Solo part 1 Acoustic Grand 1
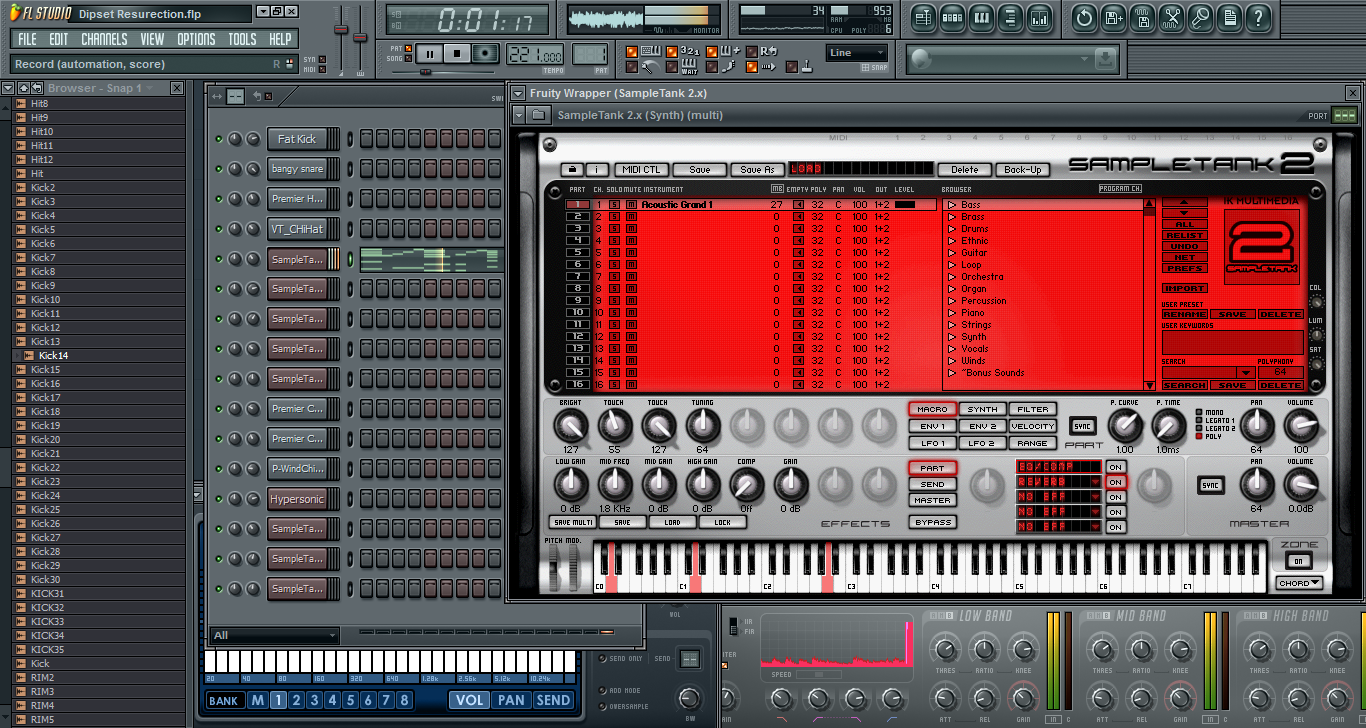This screenshot has width=1366, height=728. 615,205
